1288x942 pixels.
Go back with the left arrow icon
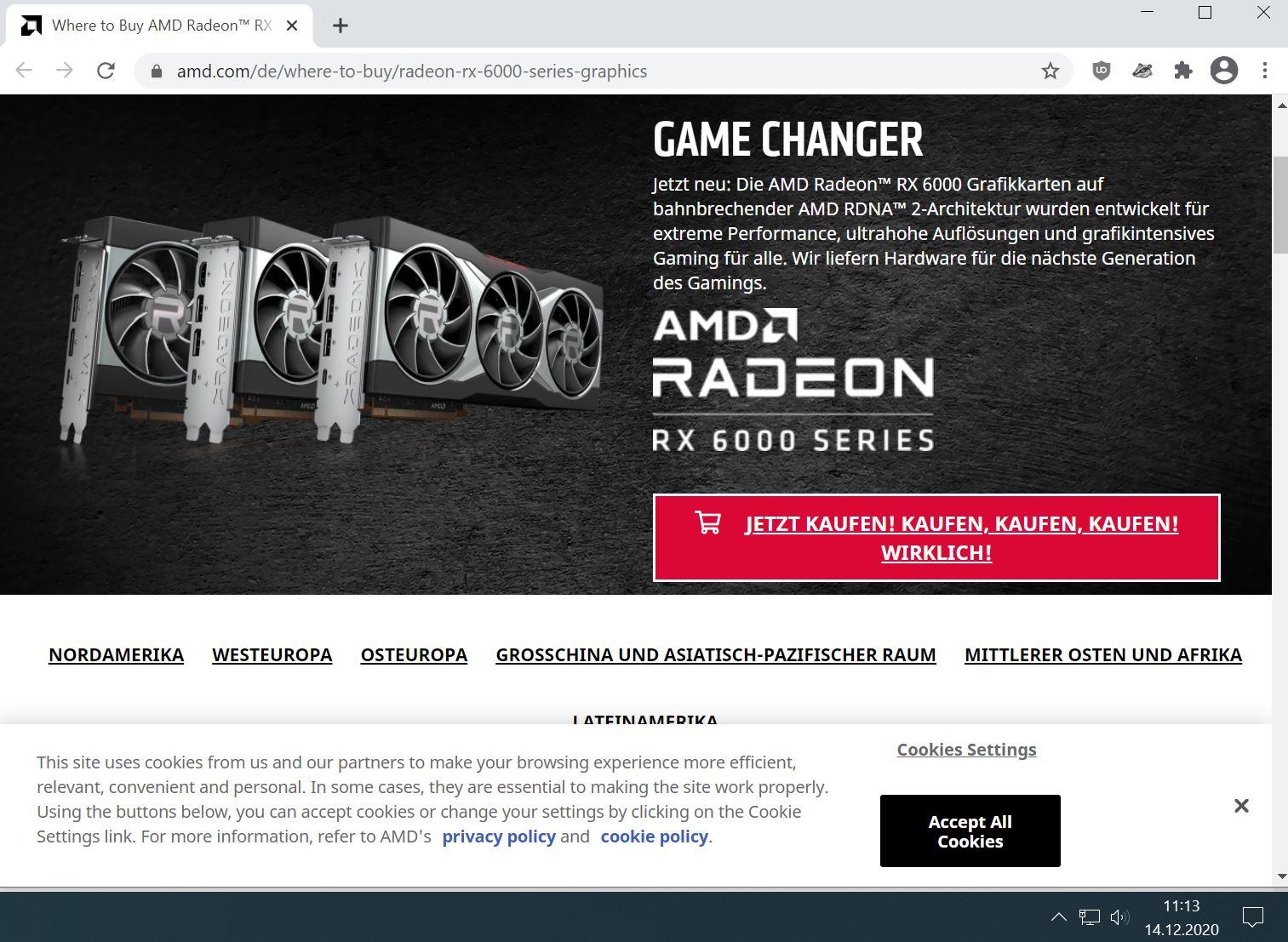pos(24,71)
